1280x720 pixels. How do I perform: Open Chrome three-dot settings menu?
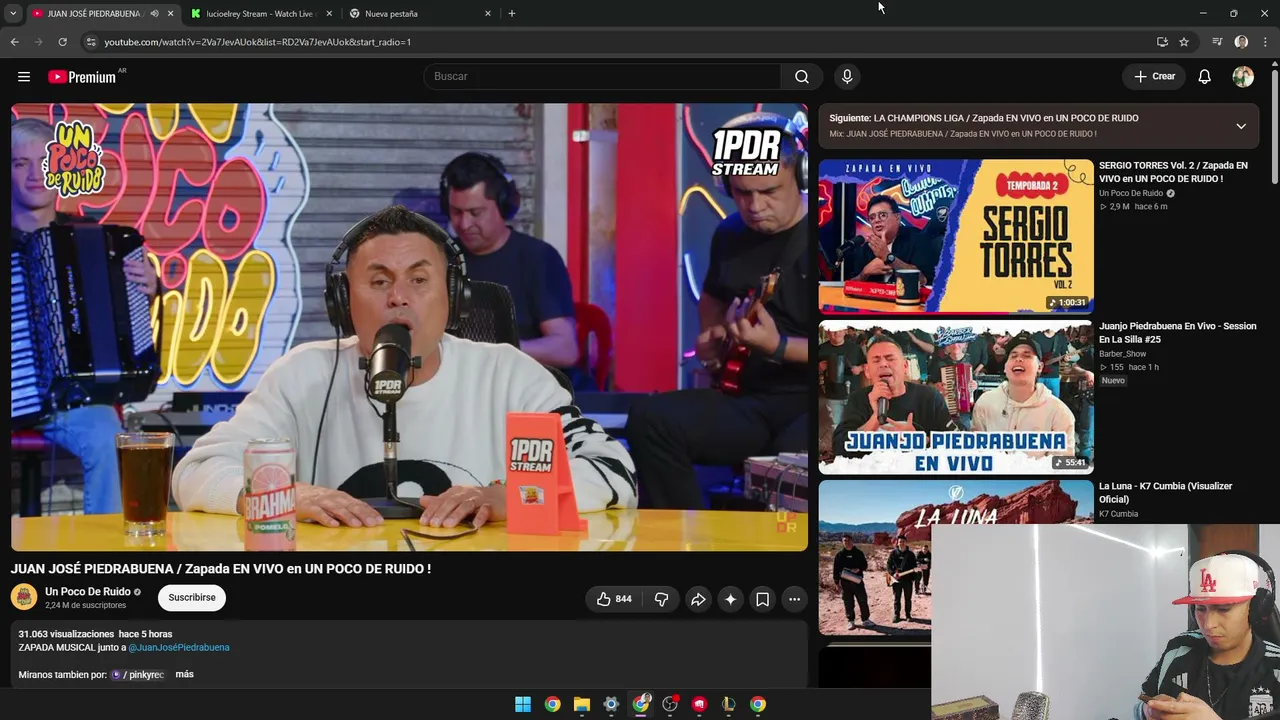[x=1266, y=42]
